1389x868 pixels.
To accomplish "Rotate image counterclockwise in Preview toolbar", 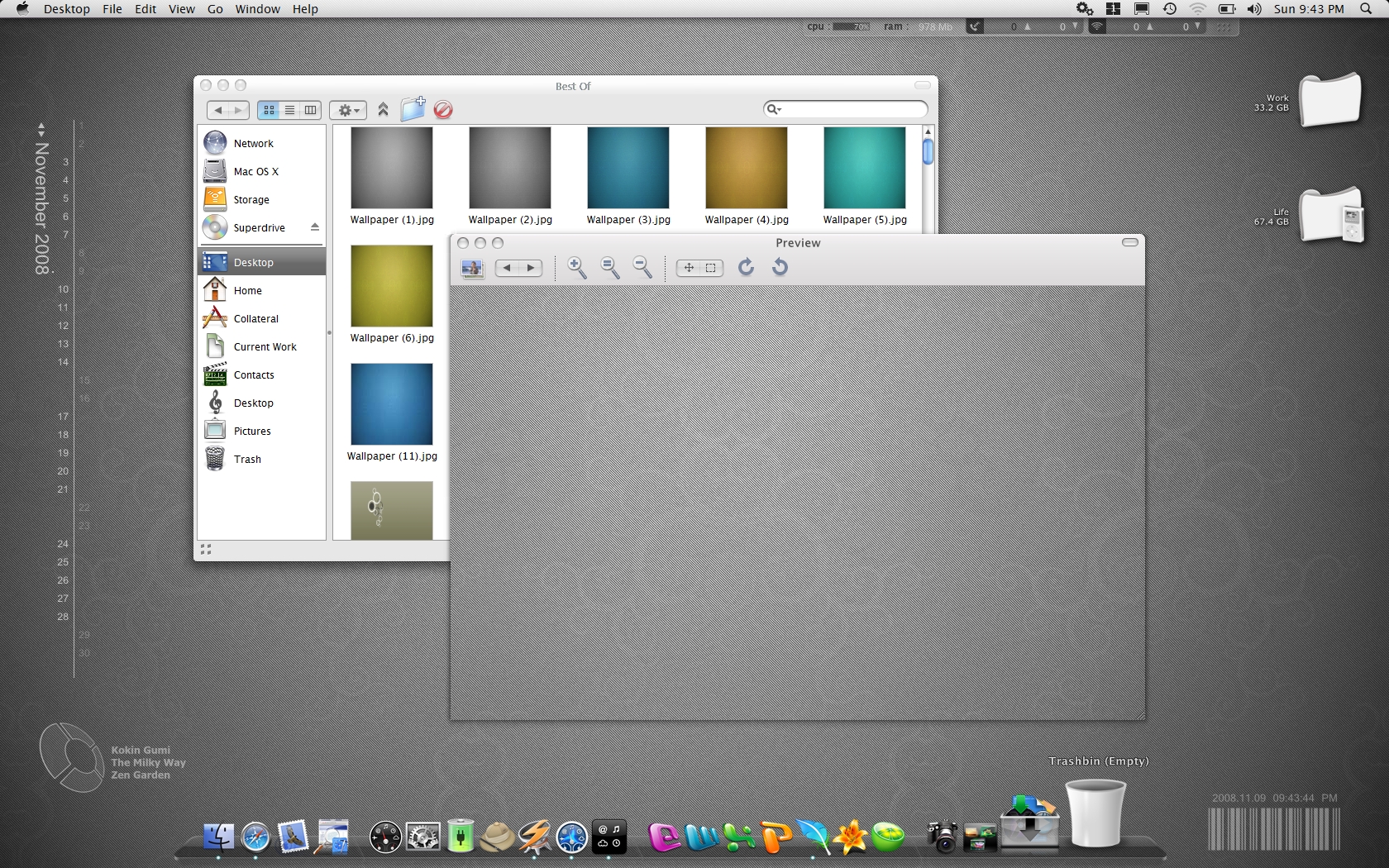I will coord(780,267).
